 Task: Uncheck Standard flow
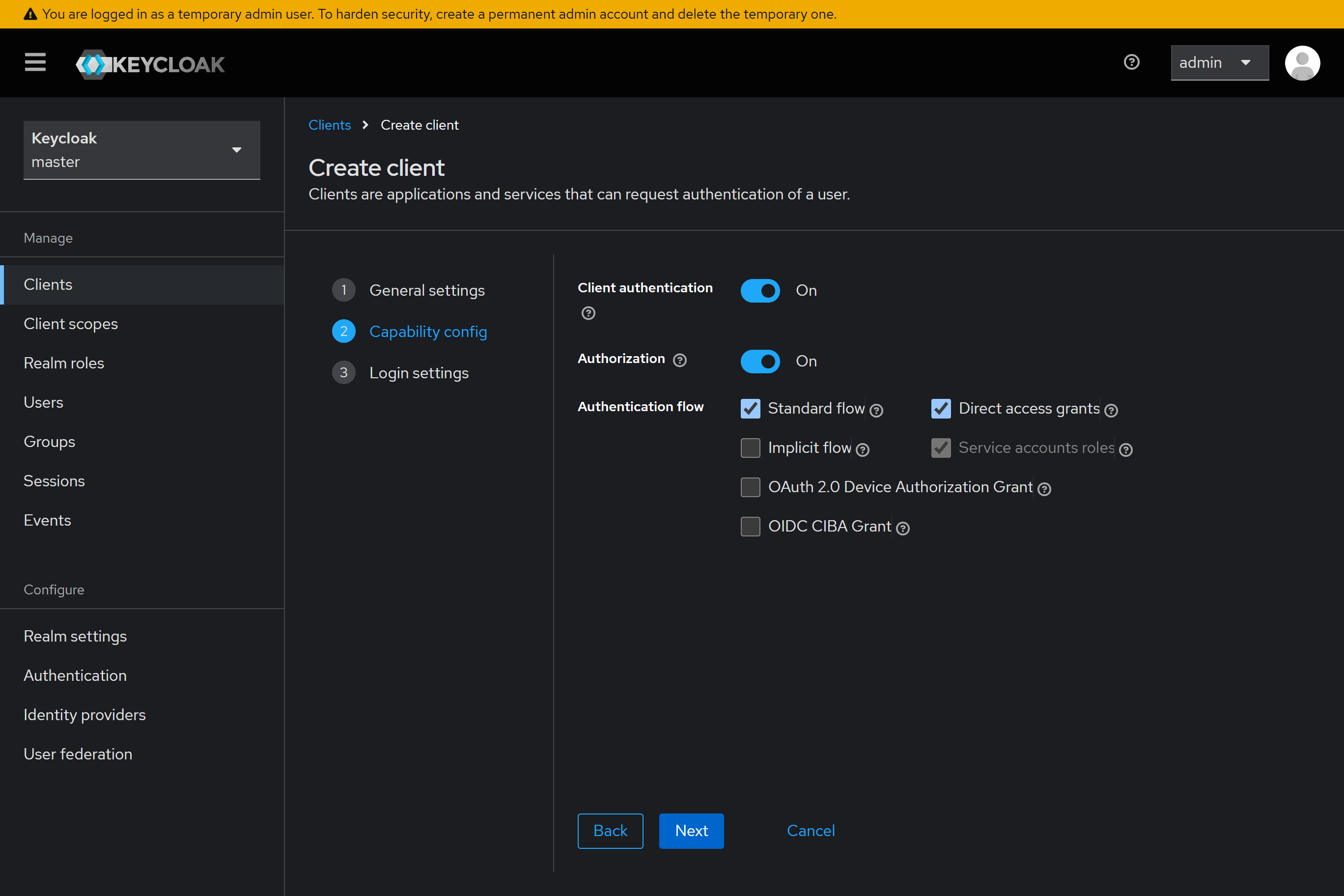[x=750, y=409]
